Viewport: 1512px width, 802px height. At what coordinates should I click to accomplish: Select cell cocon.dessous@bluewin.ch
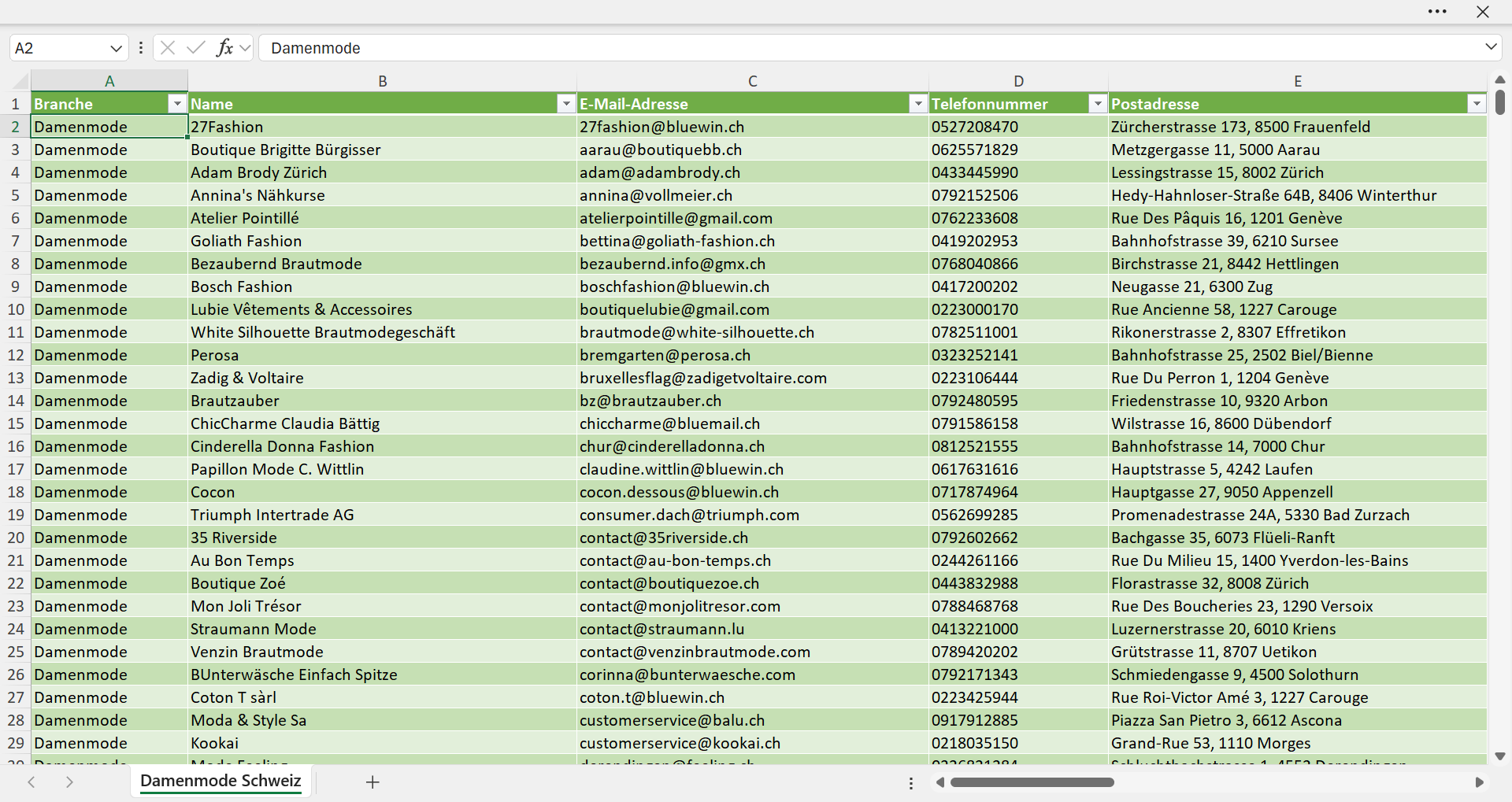click(753, 492)
